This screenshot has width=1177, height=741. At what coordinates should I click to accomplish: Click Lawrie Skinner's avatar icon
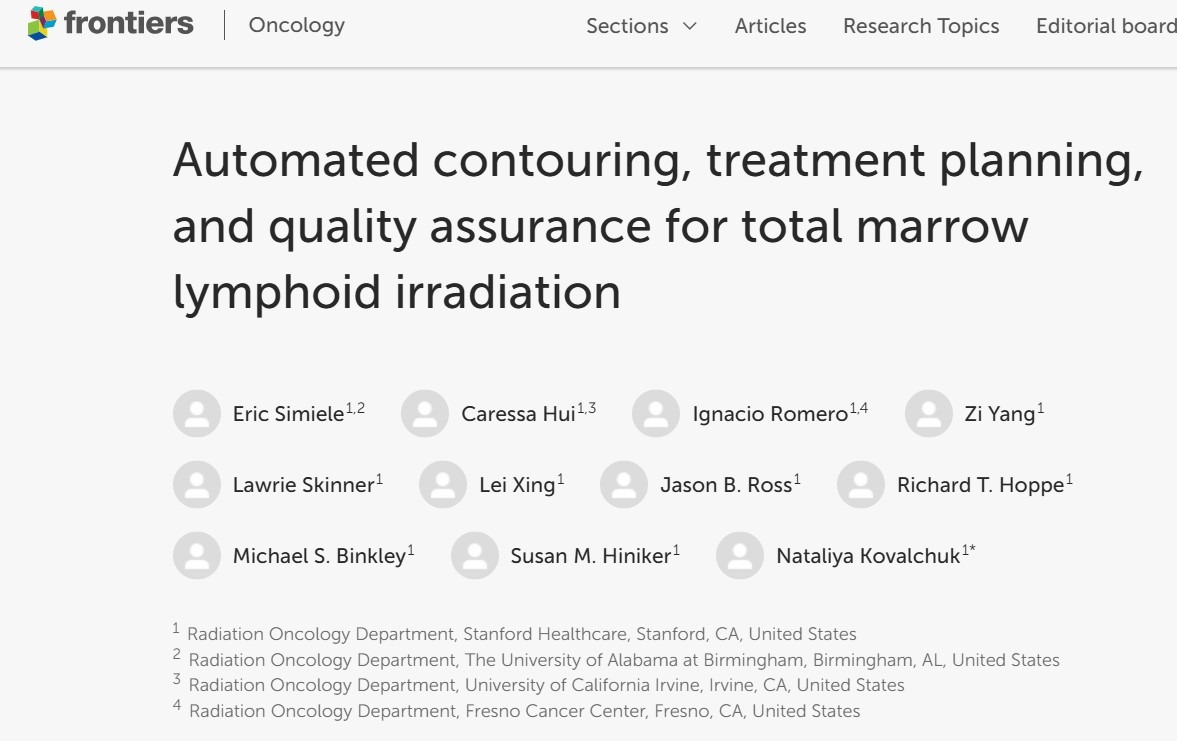(197, 484)
